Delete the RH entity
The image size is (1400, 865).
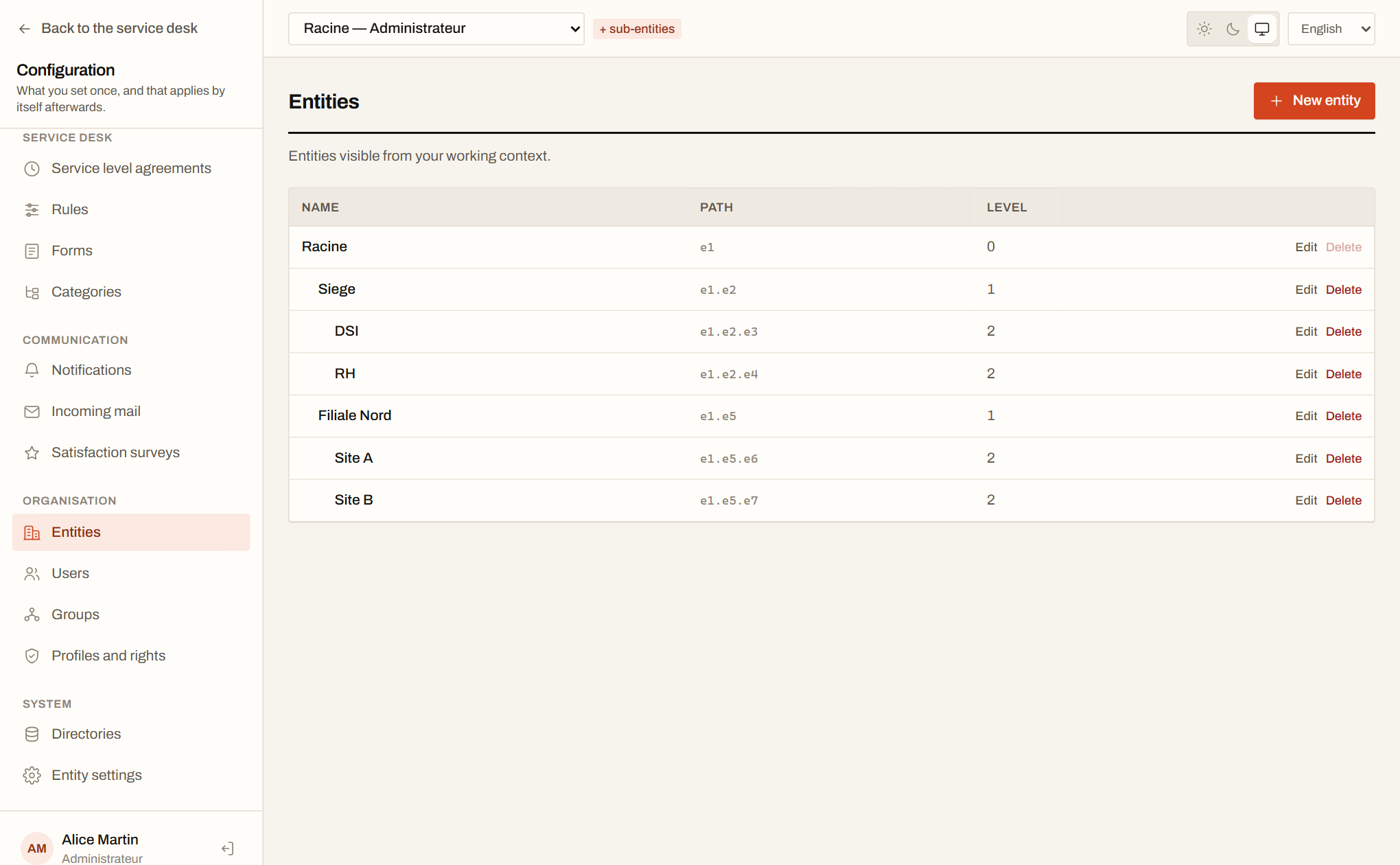point(1344,374)
